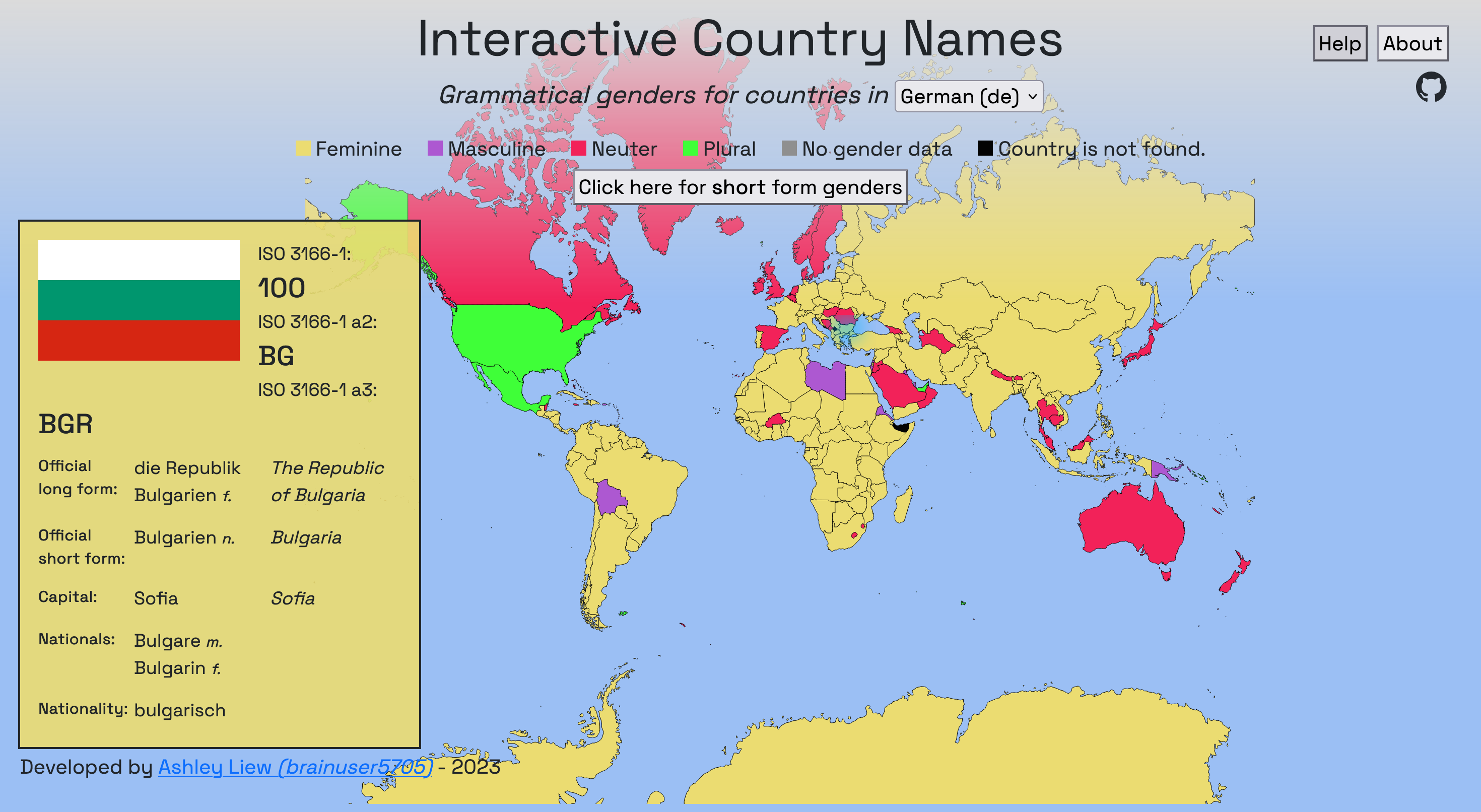Click the gray No gender data swatch
The height and width of the screenshot is (812, 1481).
pos(789,149)
